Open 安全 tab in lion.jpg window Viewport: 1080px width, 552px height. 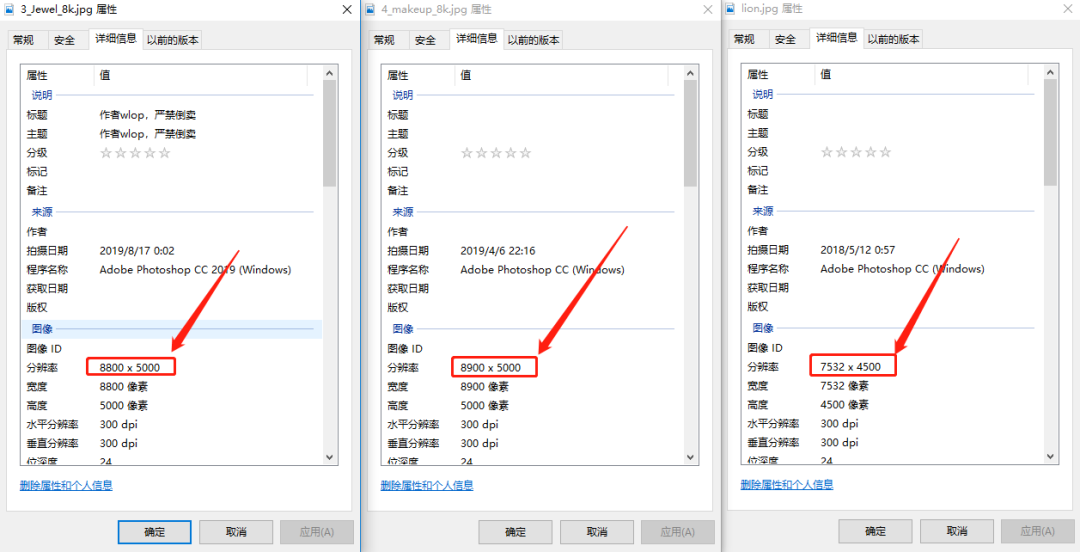(x=785, y=39)
